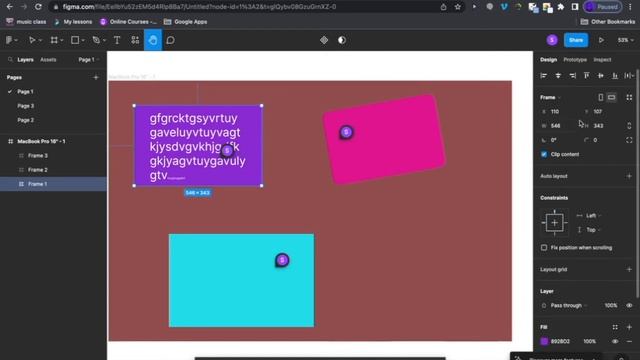Click the Share button

point(576,40)
